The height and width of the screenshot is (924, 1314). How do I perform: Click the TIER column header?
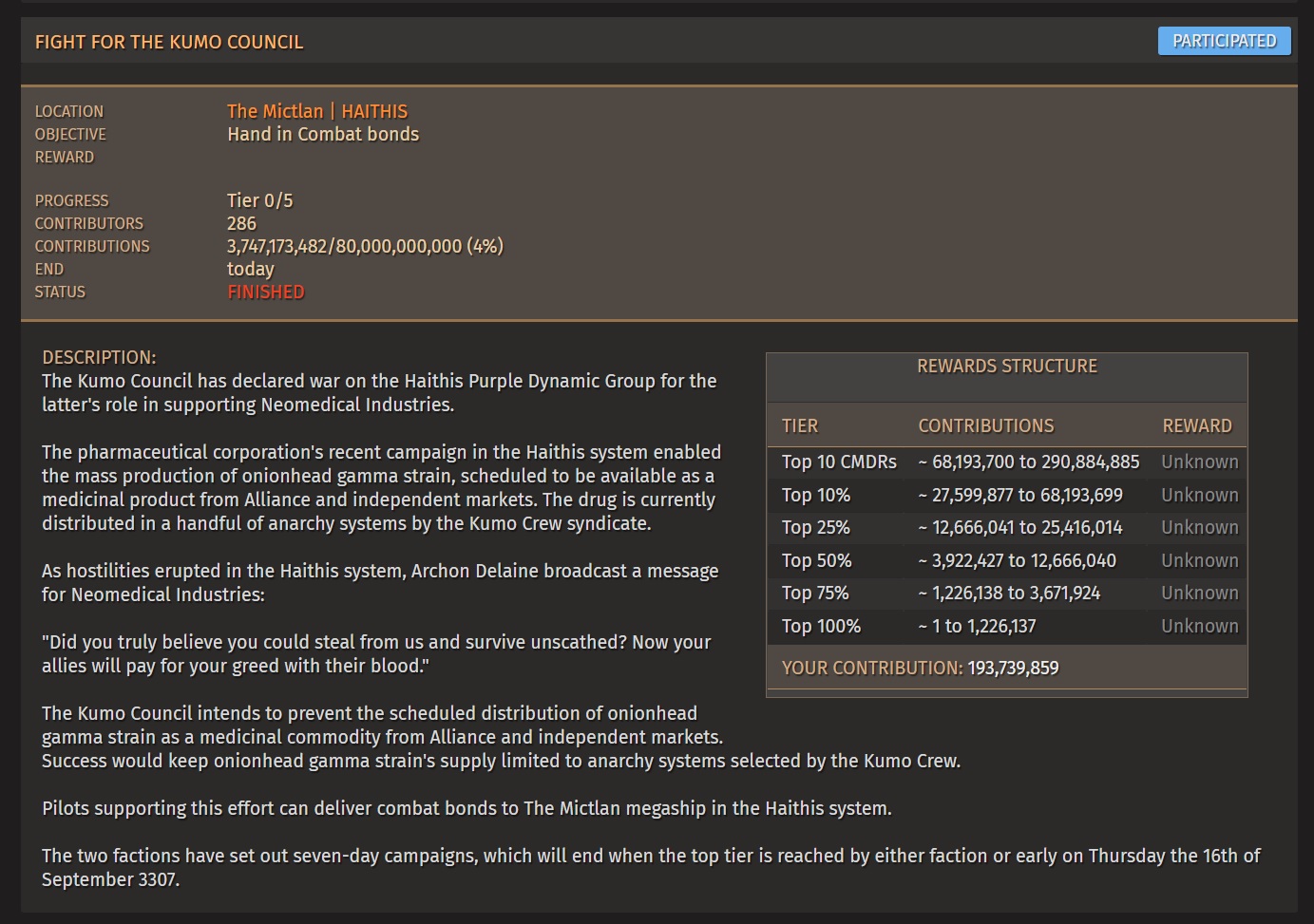(800, 425)
